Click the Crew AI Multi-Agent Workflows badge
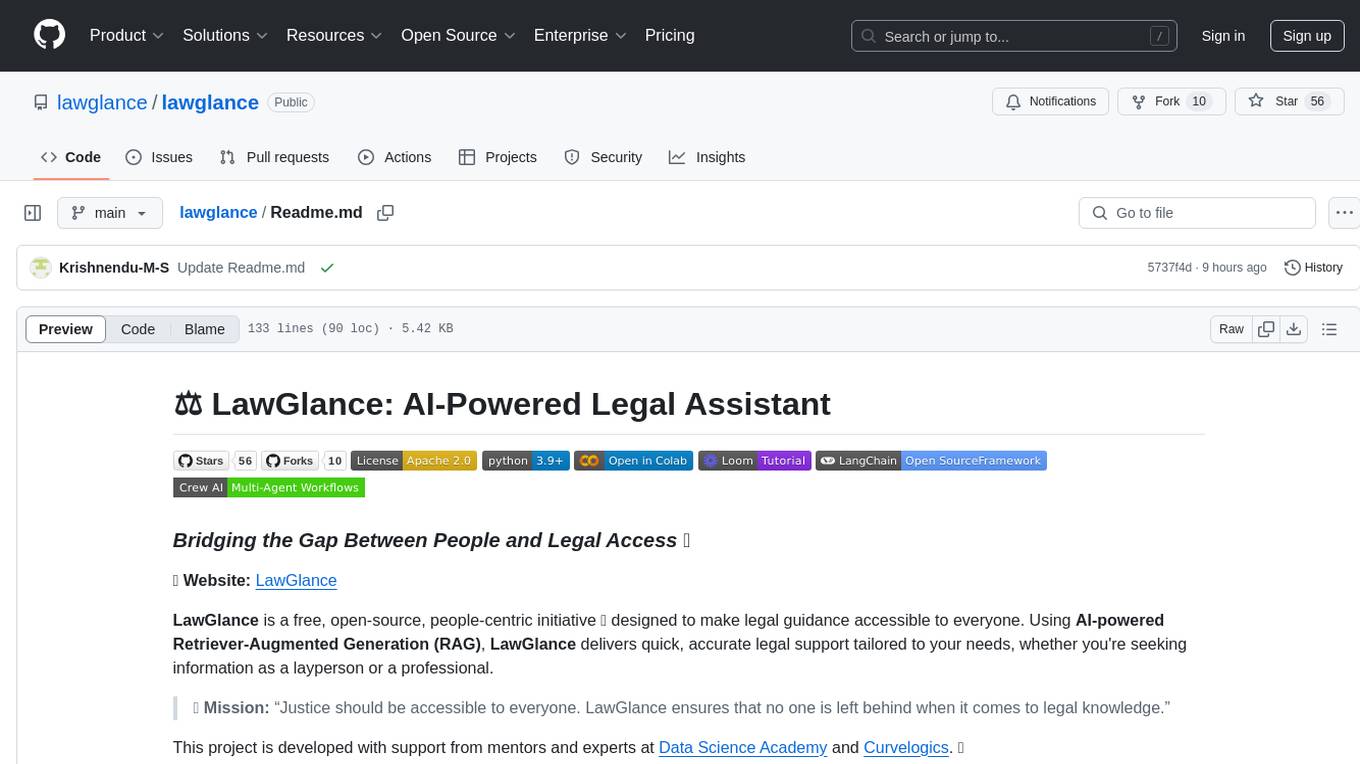This screenshot has width=1360, height=764. (x=269, y=487)
